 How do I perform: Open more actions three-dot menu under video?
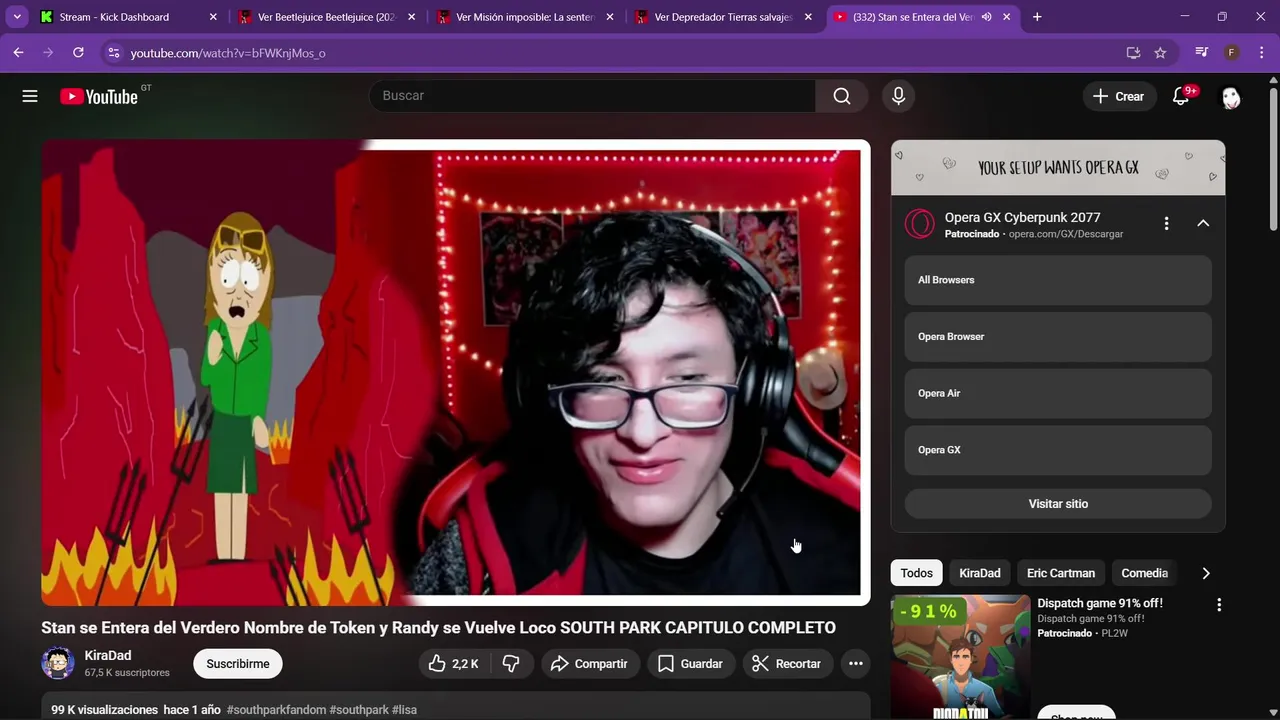point(856,664)
